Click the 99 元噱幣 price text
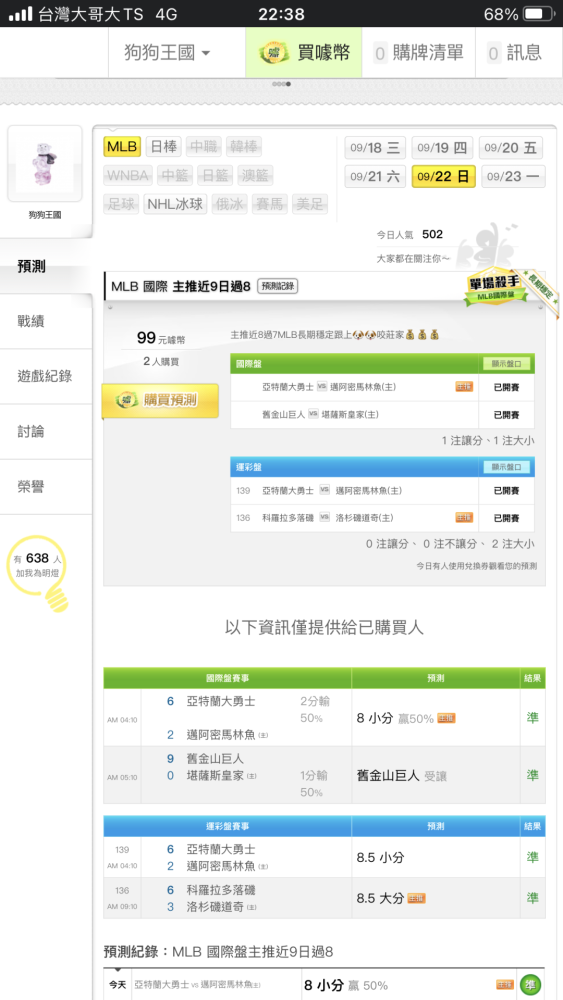The width and height of the screenshot is (563, 1000). 161,338
